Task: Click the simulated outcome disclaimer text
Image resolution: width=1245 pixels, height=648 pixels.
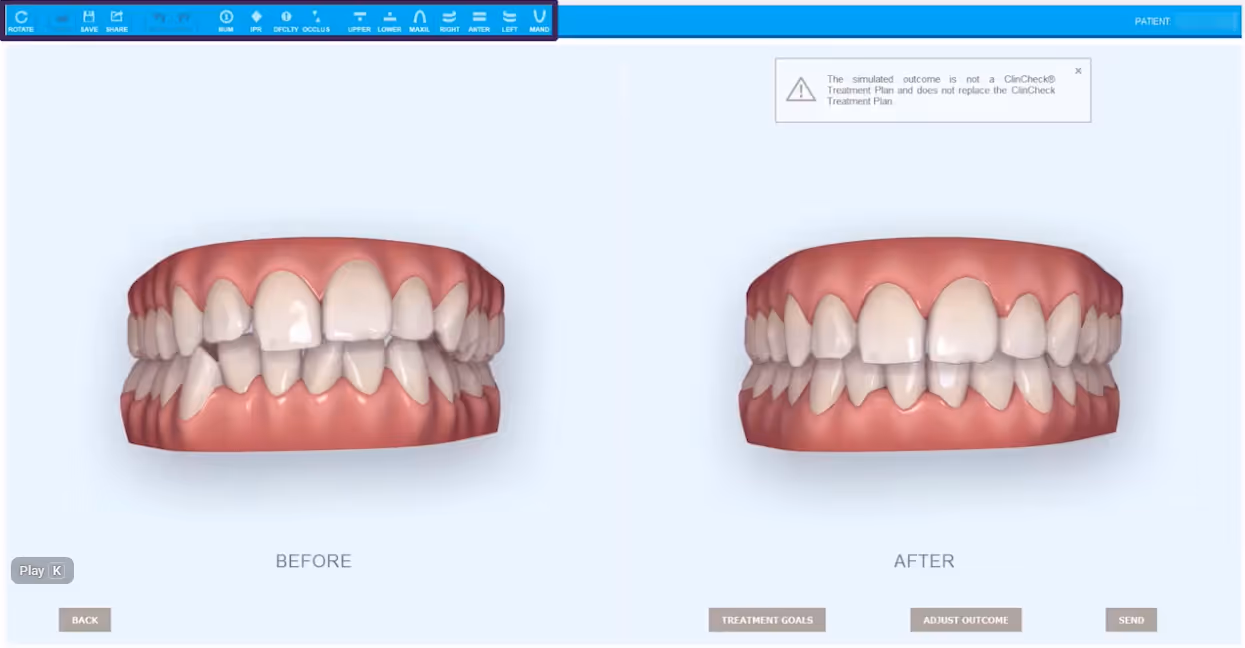Action: (941, 90)
